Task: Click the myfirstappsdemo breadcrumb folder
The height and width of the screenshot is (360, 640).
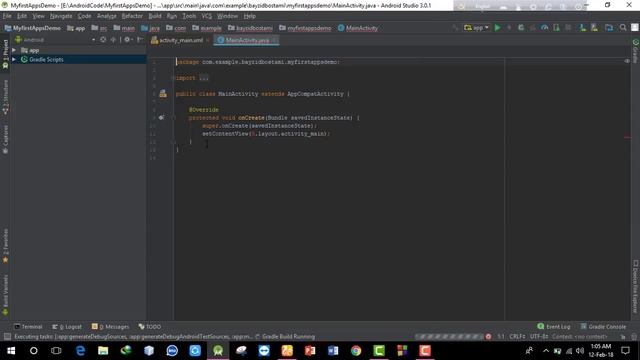Action: pyautogui.click(x=305, y=28)
